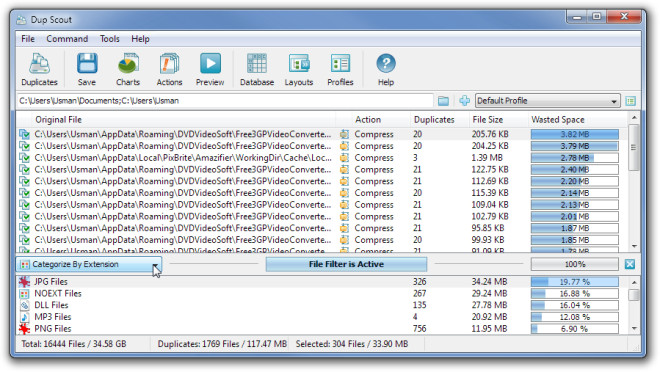Click the categories list scroll-down arrow
This screenshot has height=372, width=660.
click(634, 329)
